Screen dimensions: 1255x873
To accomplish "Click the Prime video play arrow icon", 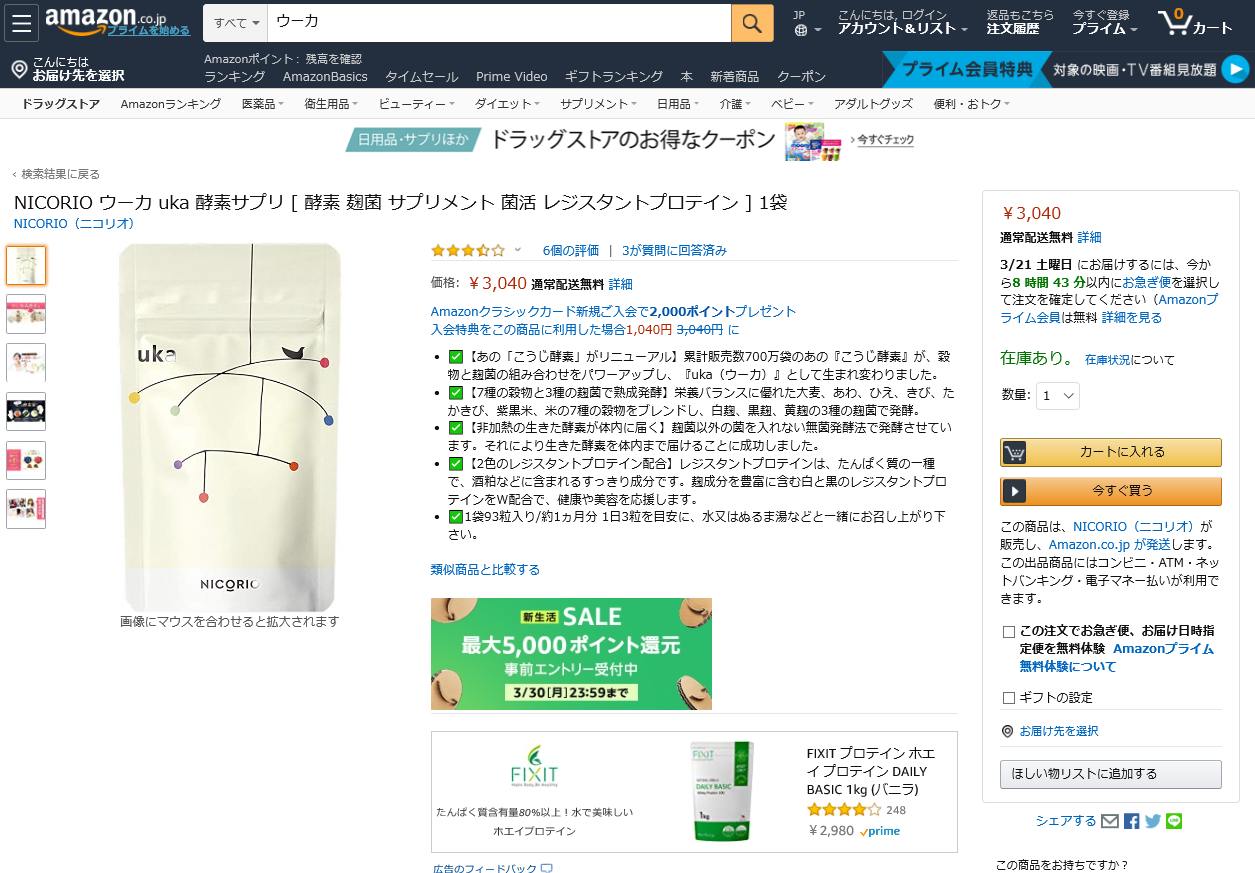I will [x=1236, y=69].
